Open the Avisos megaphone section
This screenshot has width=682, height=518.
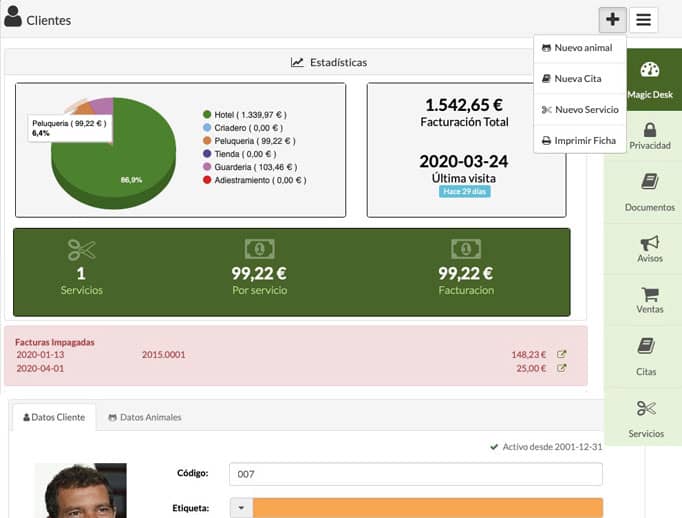tap(649, 249)
